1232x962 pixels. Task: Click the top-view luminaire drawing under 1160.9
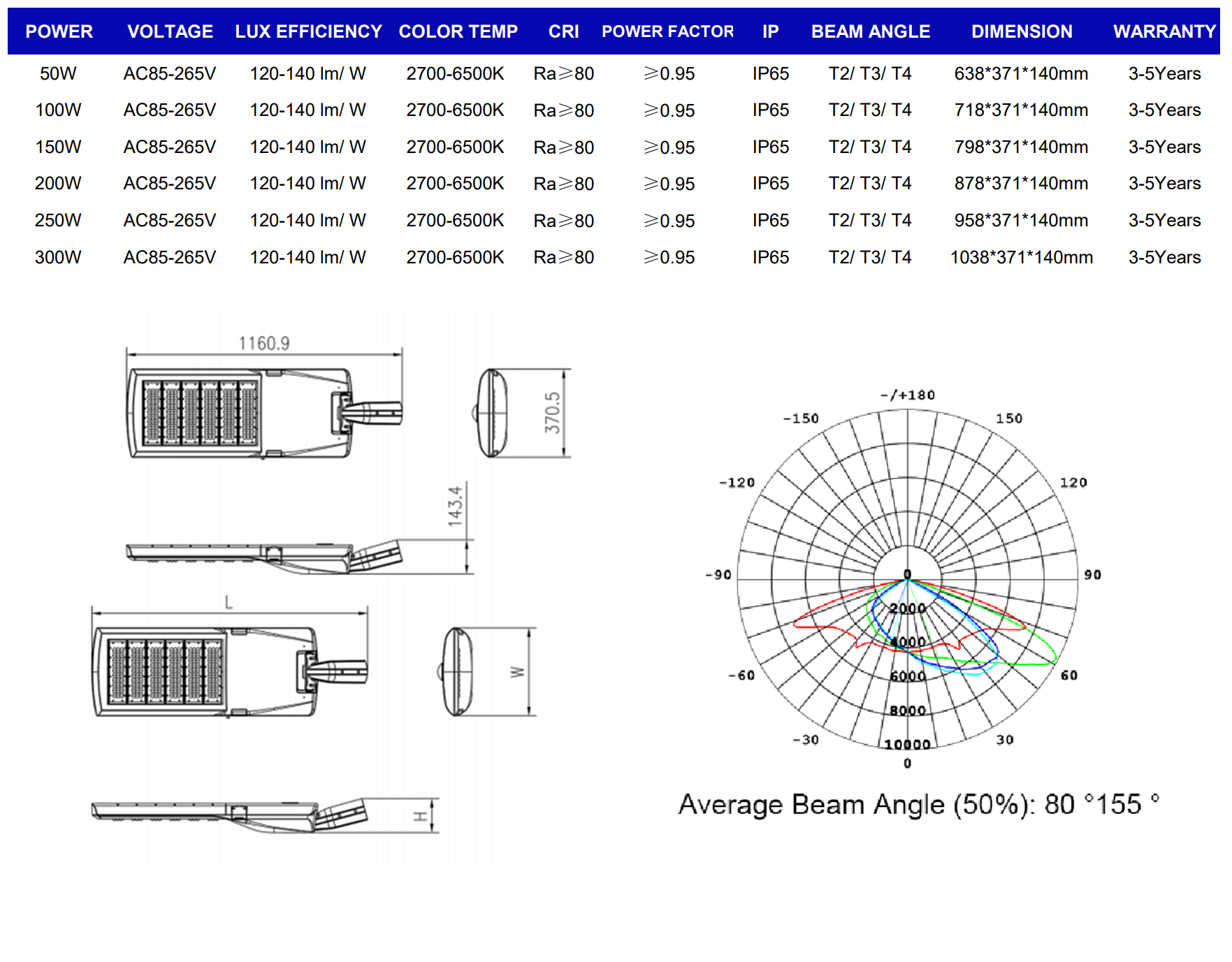pos(263,414)
